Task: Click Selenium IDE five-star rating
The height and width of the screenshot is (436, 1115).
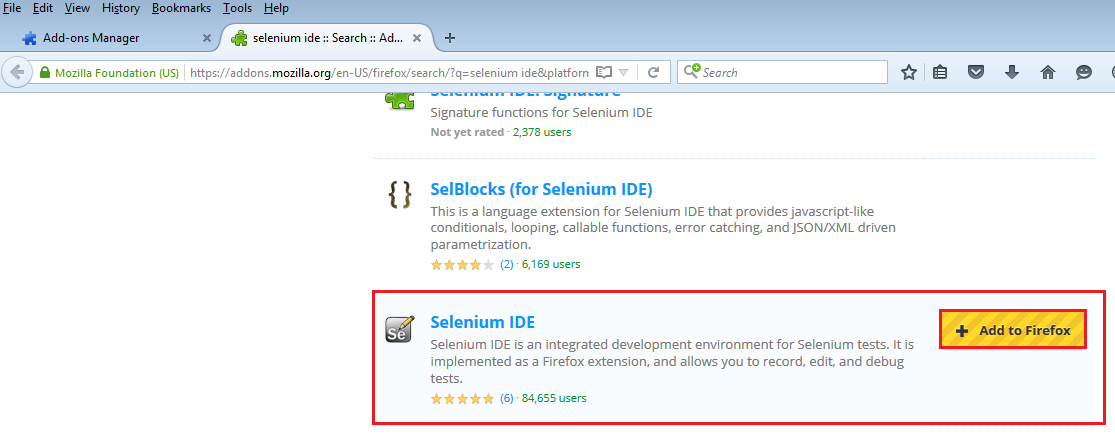Action: (x=462, y=398)
